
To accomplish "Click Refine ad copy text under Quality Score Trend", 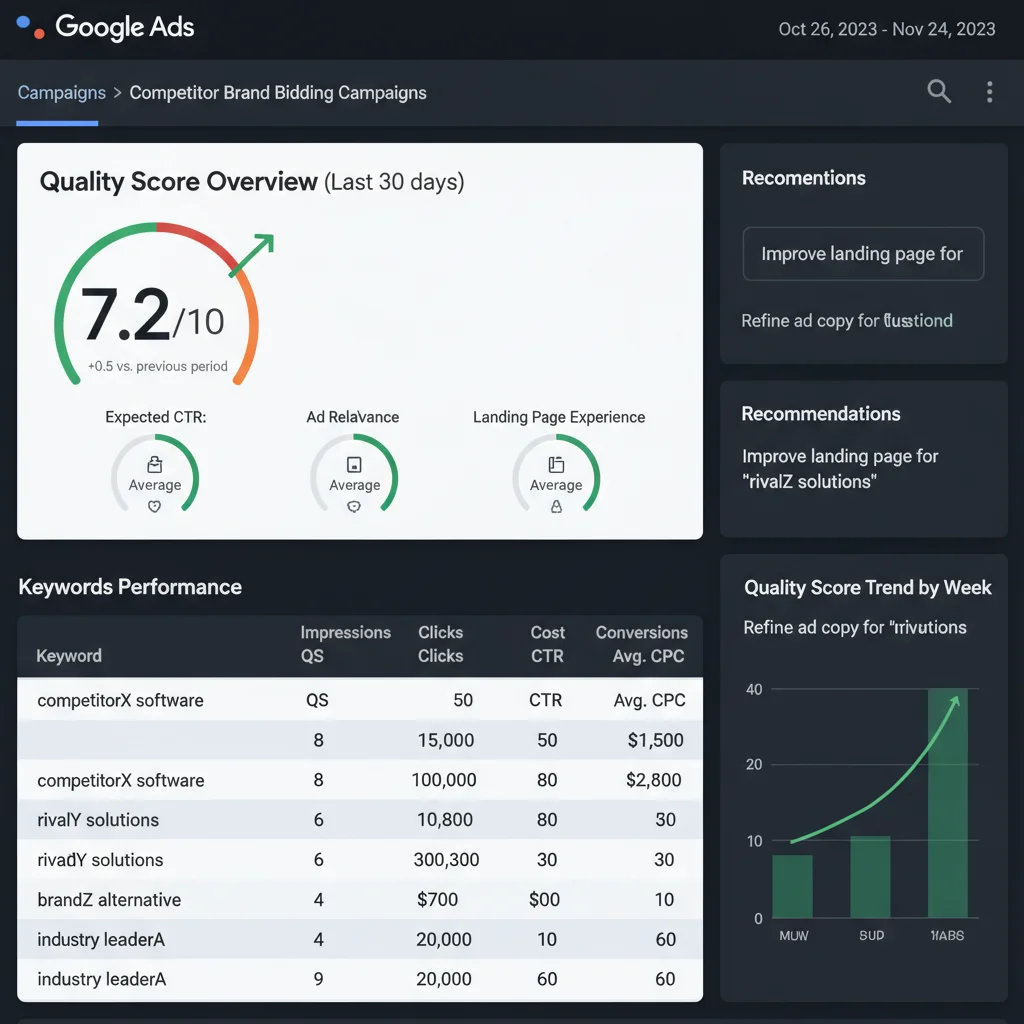I will pyautogui.click(x=855, y=627).
